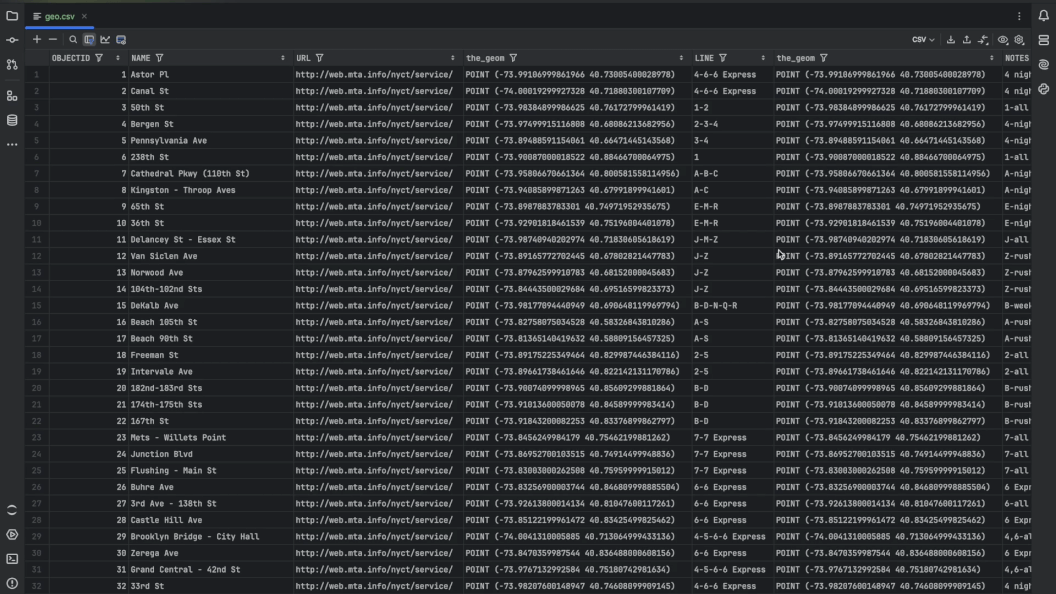Toggle filter on the NAME column
The width and height of the screenshot is (1056, 594).
point(160,58)
